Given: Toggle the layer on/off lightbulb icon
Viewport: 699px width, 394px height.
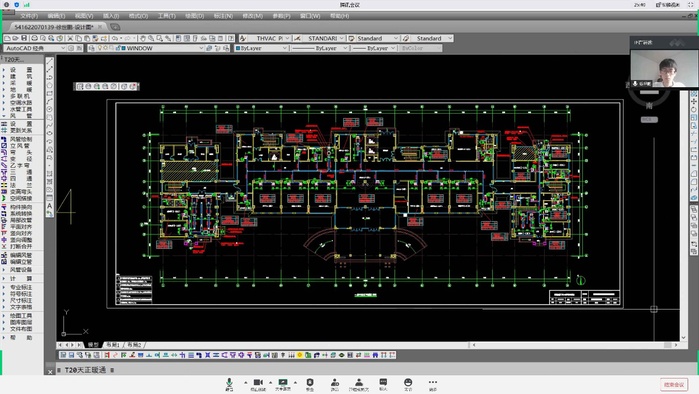Looking at the screenshot, I should [x=100, y=48].
